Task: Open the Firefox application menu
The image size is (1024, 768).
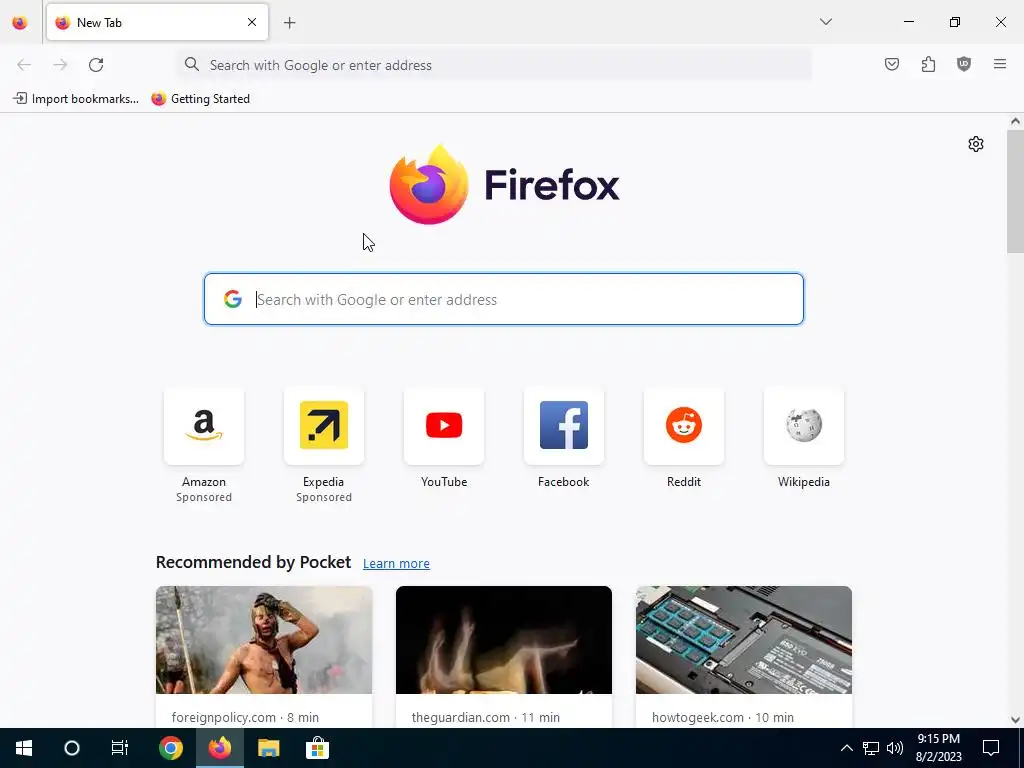Action: (x=1000, y=64)
